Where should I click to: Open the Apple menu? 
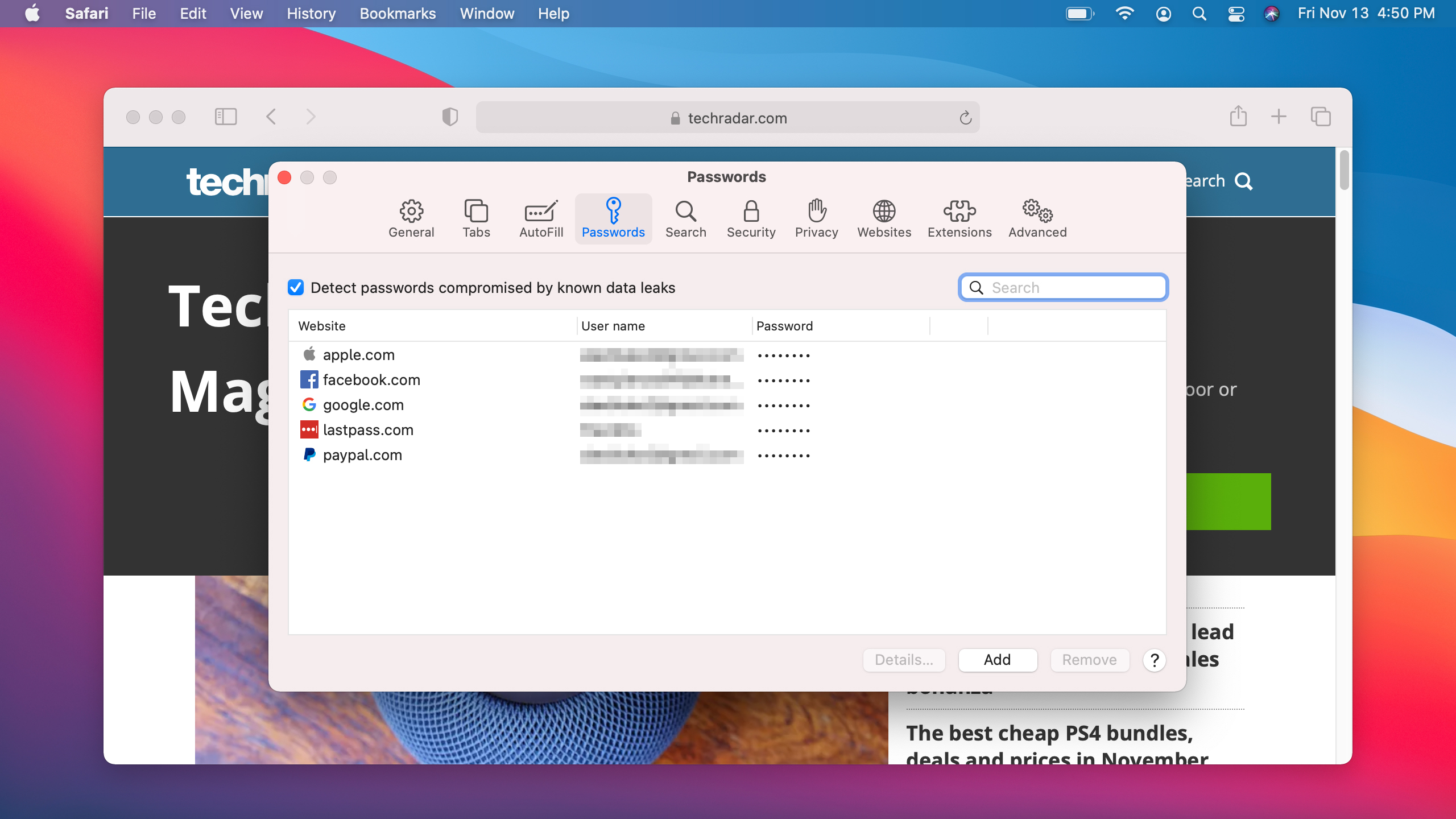[32, 13]
